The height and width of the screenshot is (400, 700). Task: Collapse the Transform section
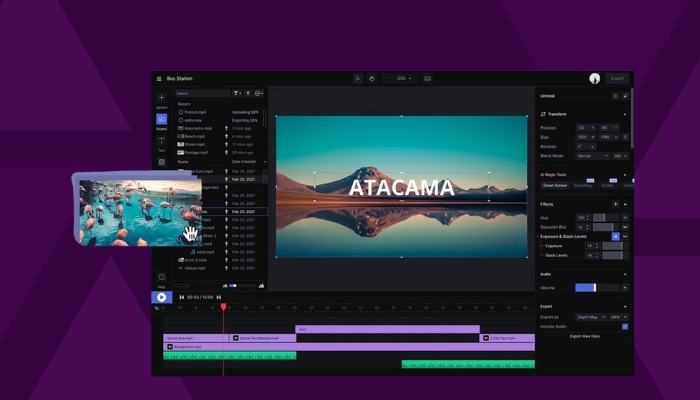[x=625, y=114]
